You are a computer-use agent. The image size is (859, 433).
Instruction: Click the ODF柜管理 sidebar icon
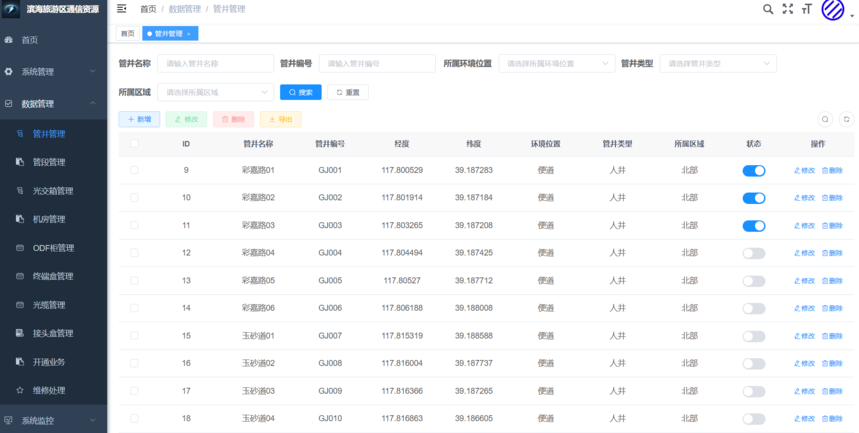coord(20,248)
